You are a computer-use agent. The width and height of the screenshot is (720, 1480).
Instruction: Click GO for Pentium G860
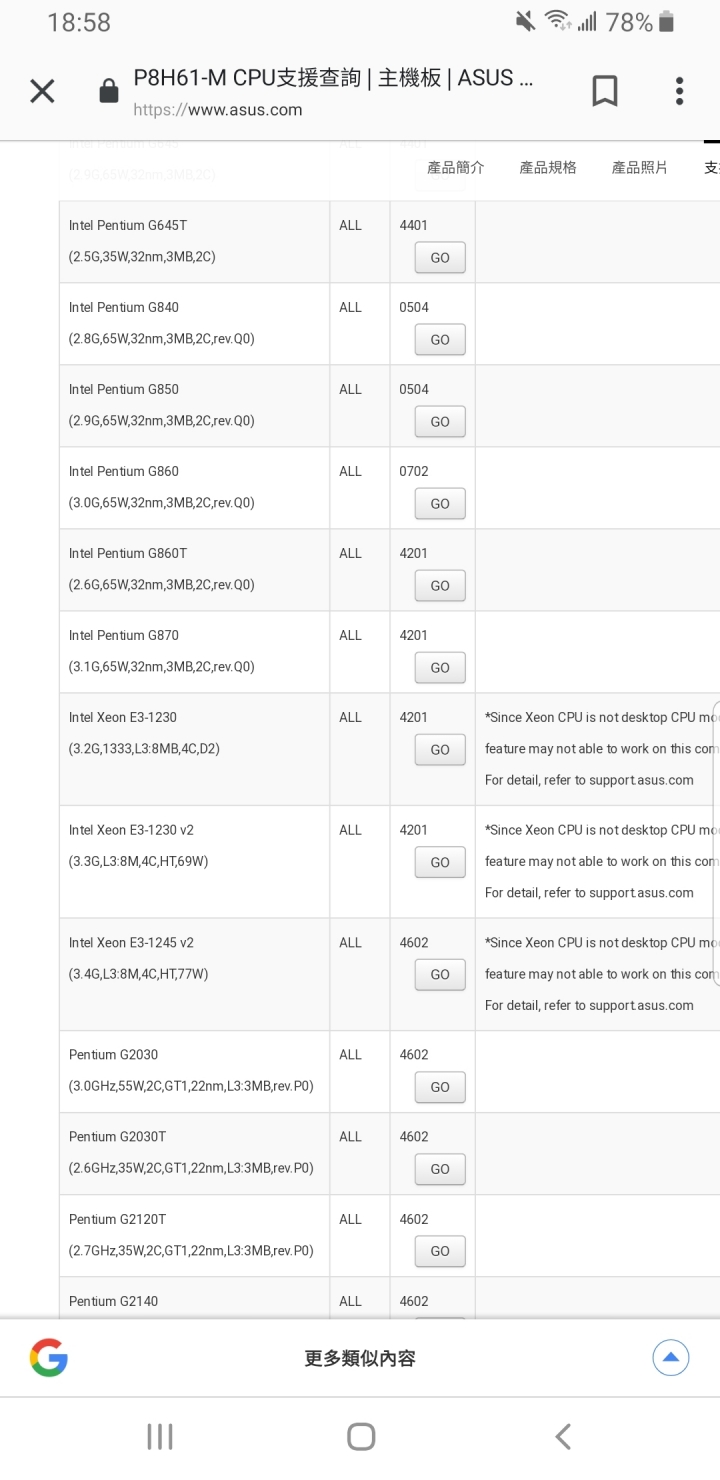tap(440, 504)
